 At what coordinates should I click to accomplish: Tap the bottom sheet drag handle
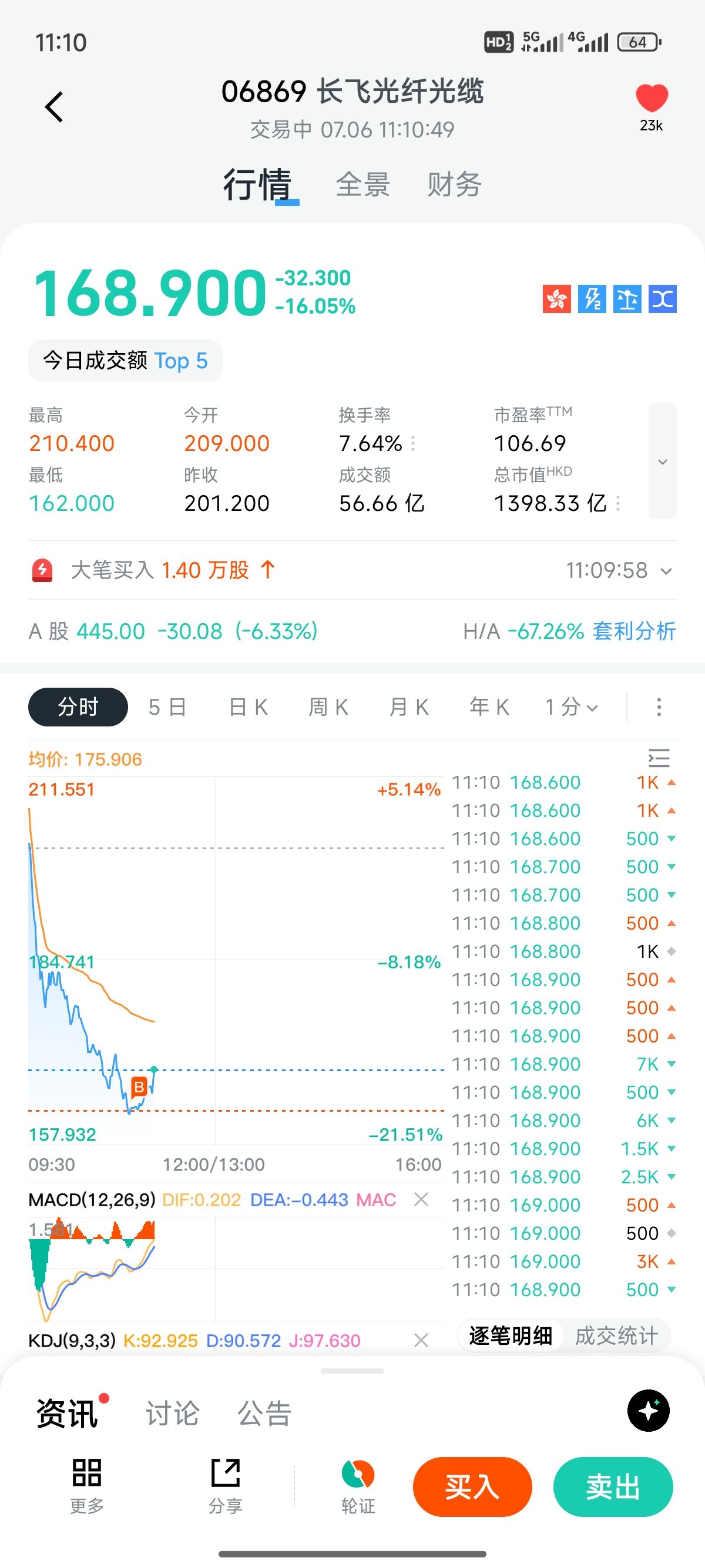[352, 1371]
